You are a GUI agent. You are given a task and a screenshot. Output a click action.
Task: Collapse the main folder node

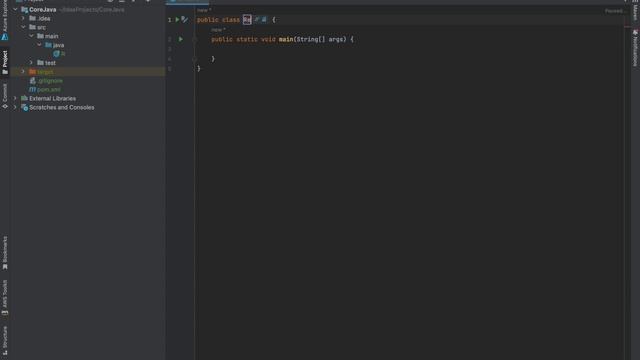coord(31,36)
